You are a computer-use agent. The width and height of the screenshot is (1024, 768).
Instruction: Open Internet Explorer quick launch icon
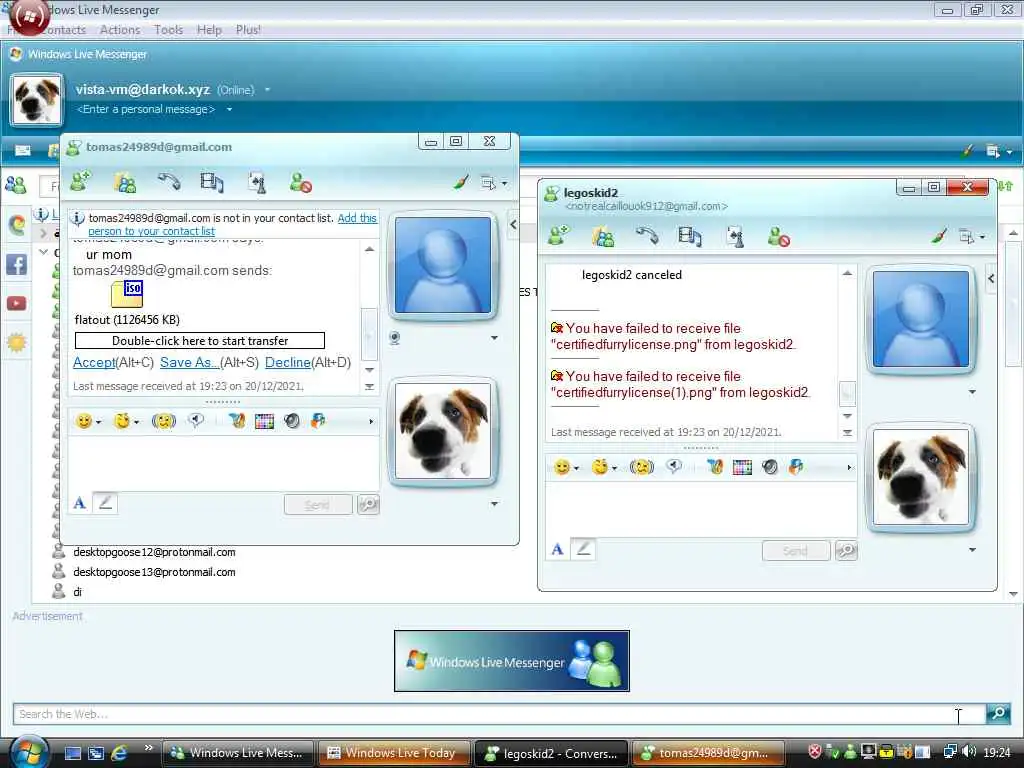[120, 753]
